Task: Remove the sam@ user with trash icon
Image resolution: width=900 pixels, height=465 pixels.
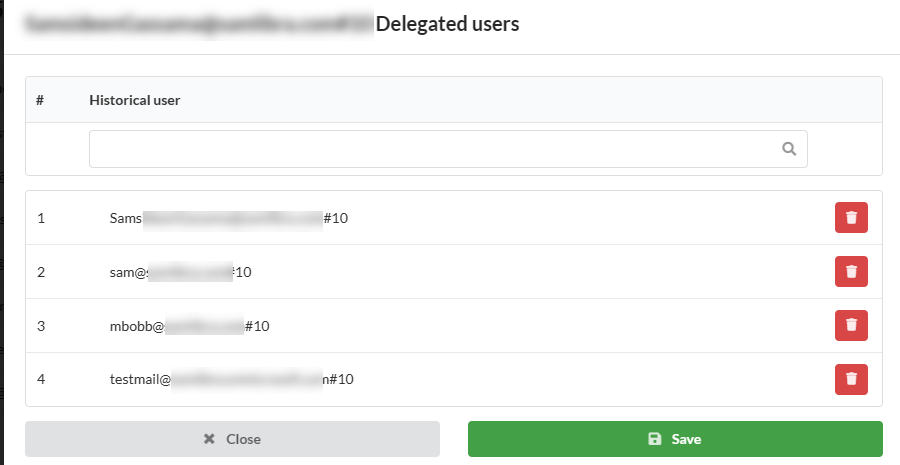Action: pos(851,272)
